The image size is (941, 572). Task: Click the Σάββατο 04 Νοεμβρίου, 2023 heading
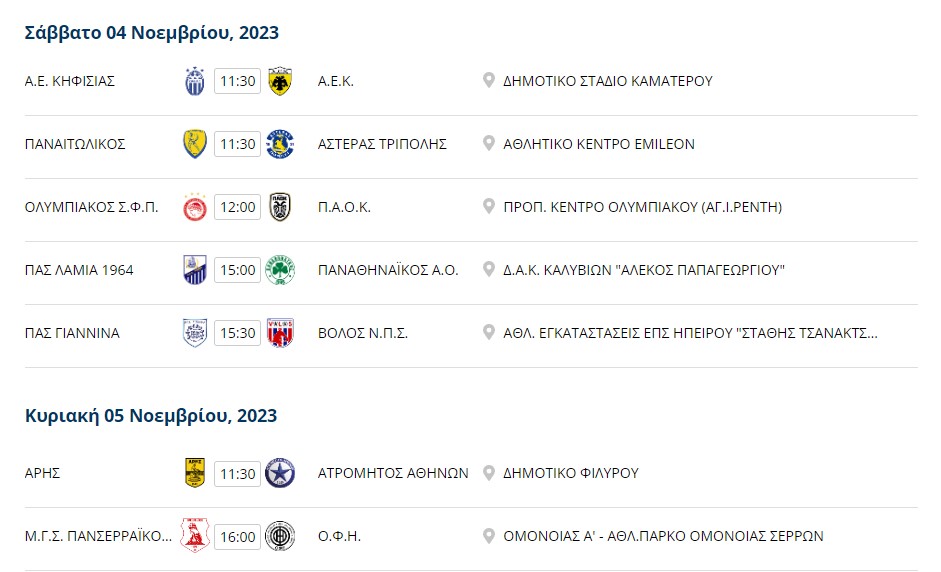pyautogui.click(x=152, y=32)
